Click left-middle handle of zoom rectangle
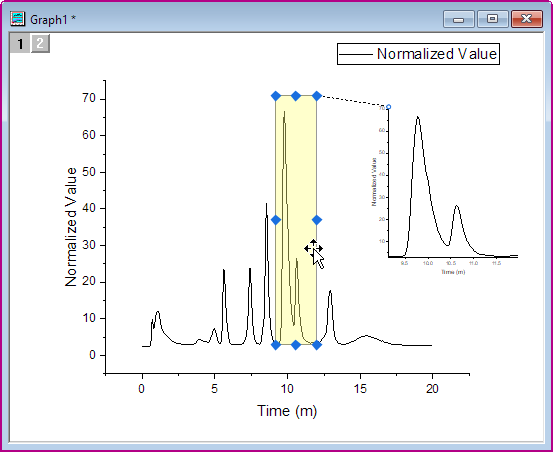Screen dimensions: 553x452 click(276, 220)
